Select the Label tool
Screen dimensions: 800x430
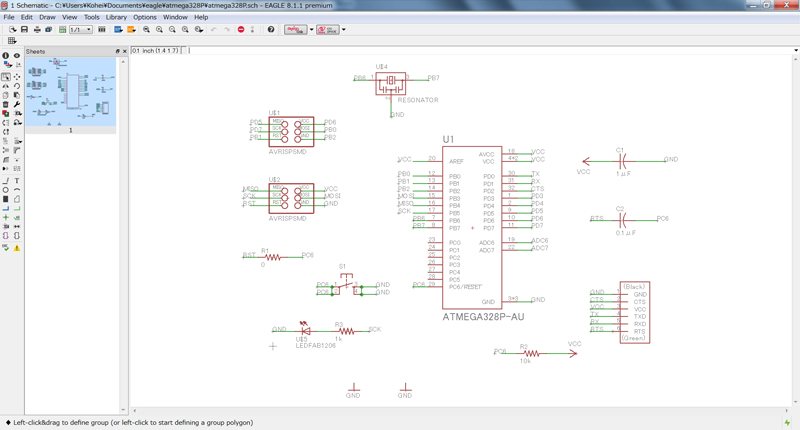(x=17, y=217)
